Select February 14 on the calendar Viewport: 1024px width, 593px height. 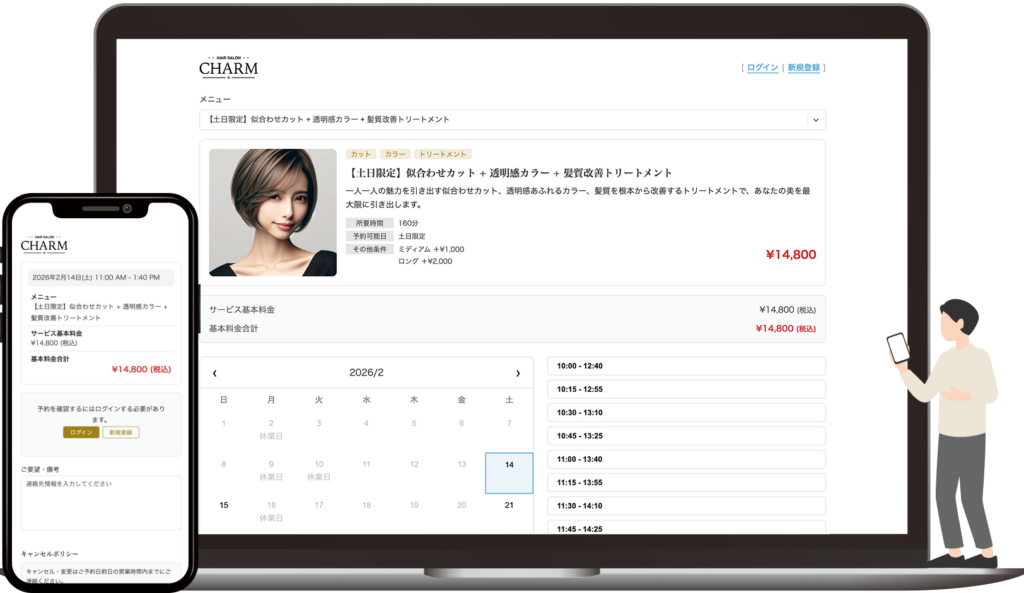click(509, 472)
